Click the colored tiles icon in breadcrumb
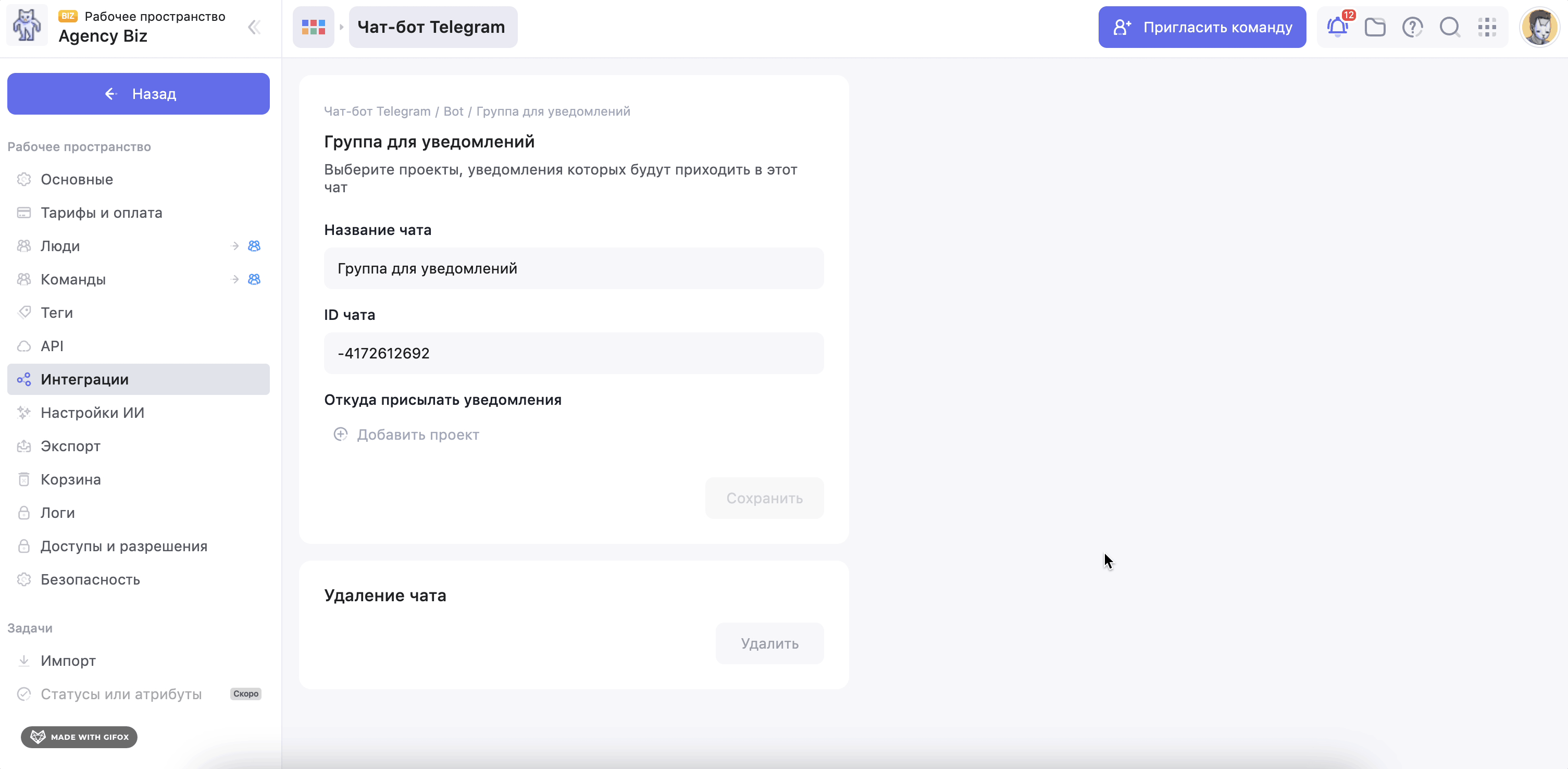 pyautogui.click(x=314, y=28)
